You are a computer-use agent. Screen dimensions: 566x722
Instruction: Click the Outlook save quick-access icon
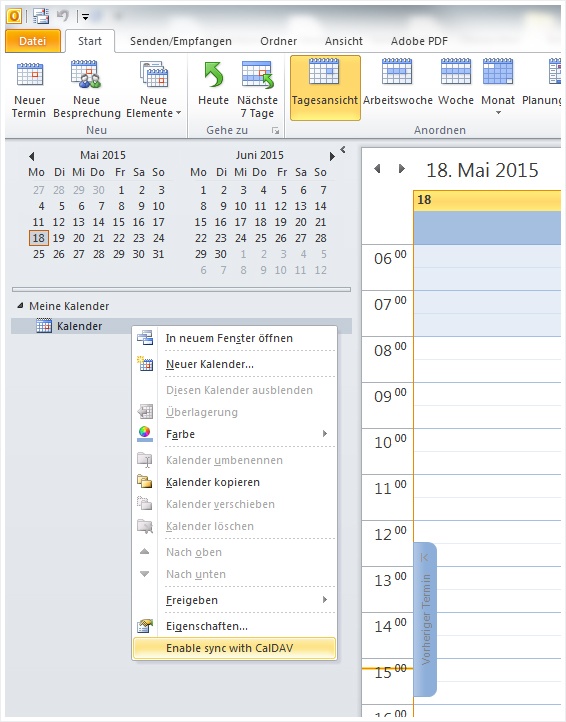pyautogui.click(x=41, y=16)
